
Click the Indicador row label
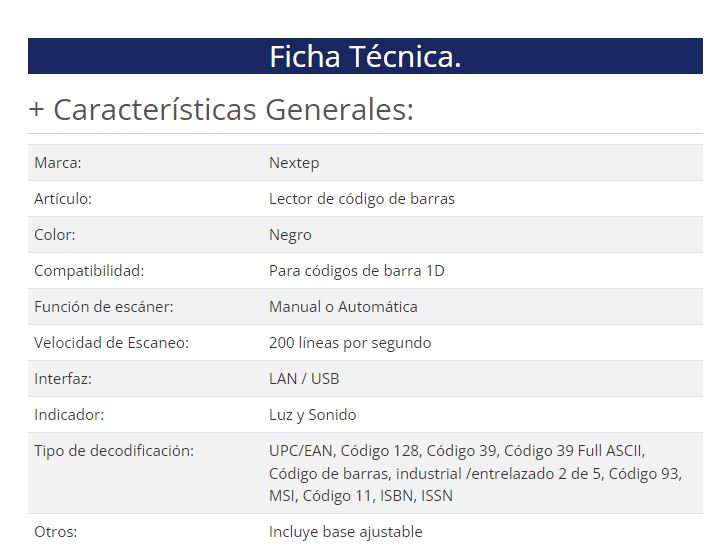click(x=69, y=414)
